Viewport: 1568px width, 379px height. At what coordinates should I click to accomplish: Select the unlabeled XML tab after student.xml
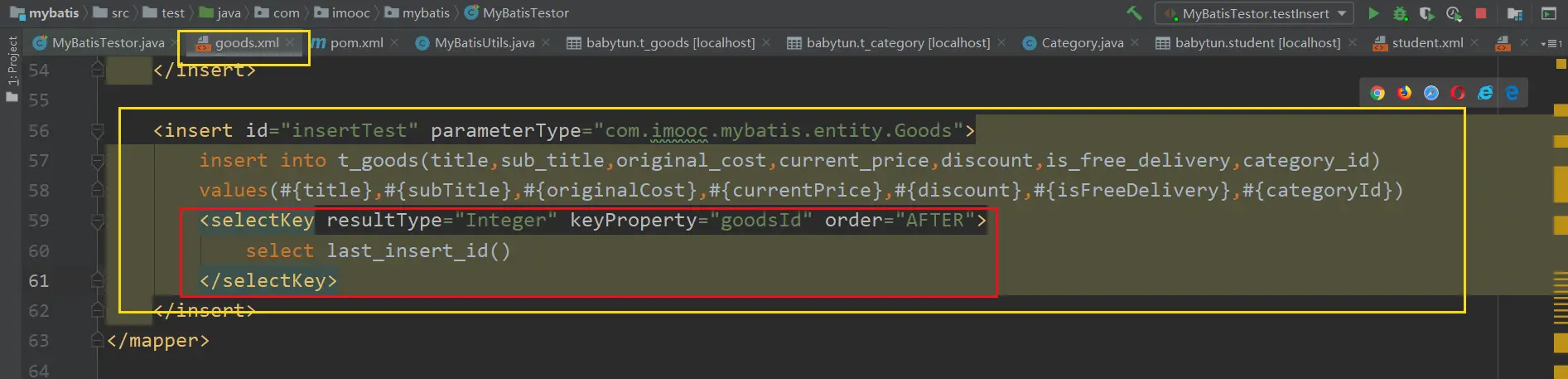tap(1503, 43)
